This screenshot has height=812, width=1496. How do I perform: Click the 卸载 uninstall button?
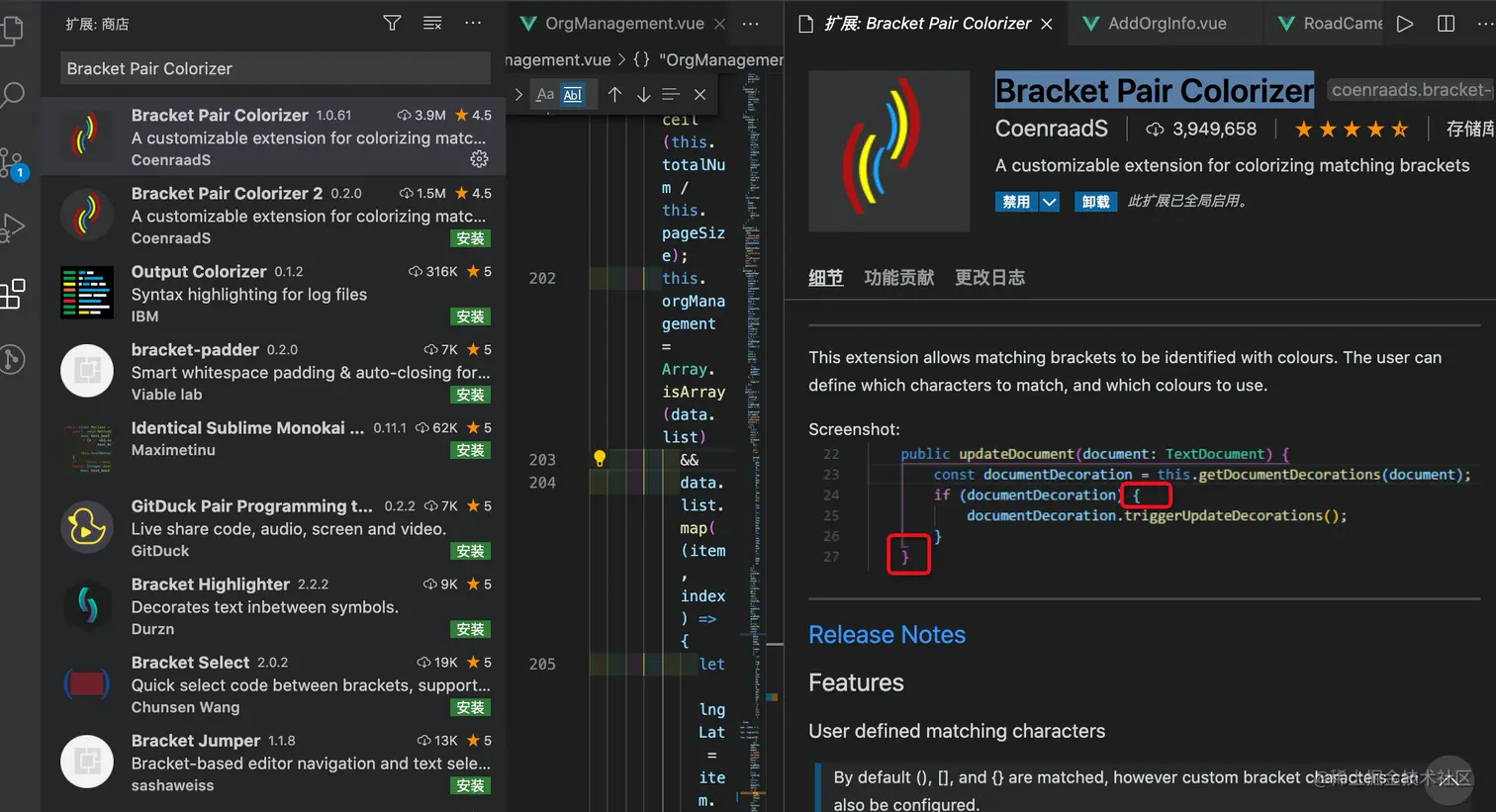pos(1095,202)
